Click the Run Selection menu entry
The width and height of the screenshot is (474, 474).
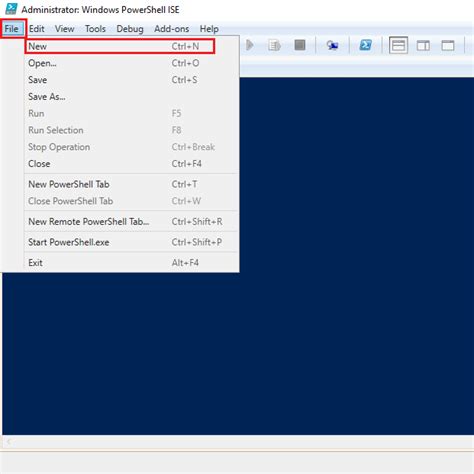pyautogui.click(x=132, y=130)
